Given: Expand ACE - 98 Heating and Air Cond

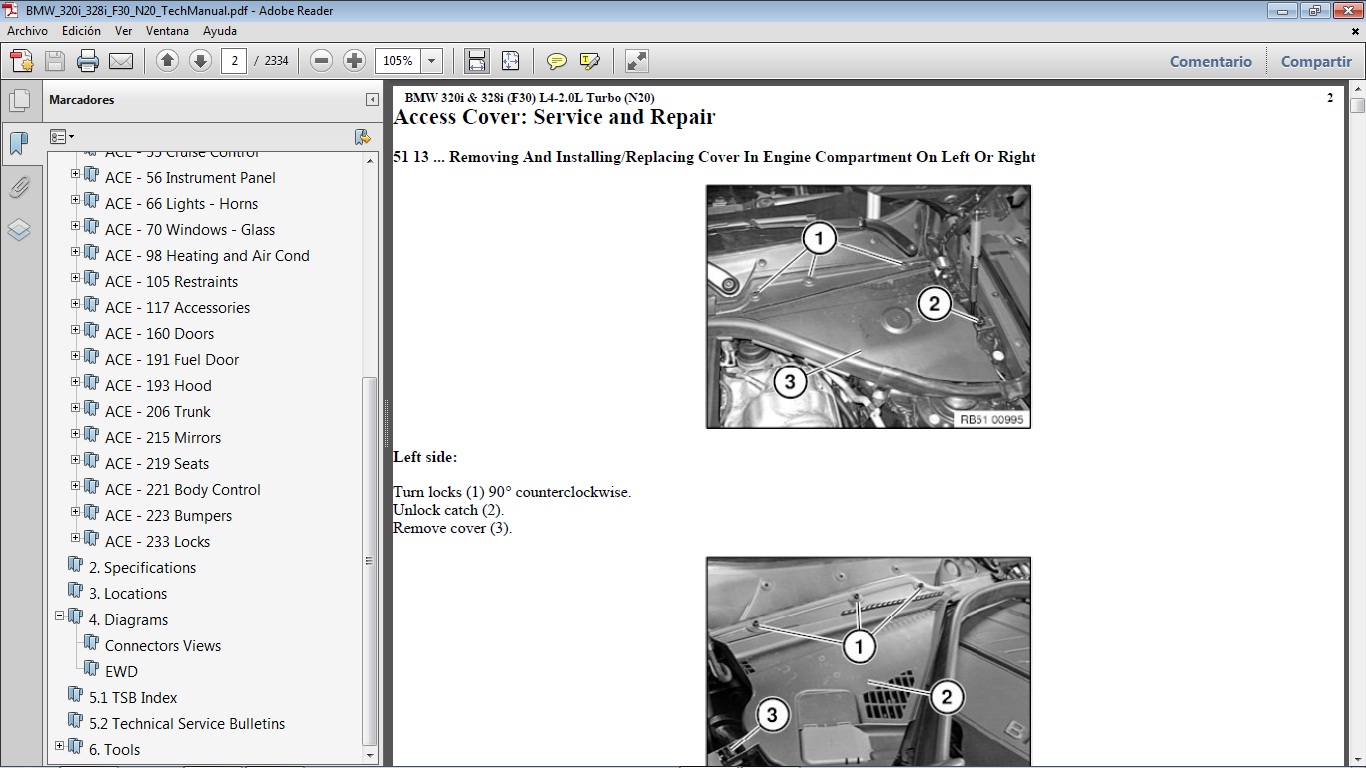Looking at the screenshot, I should [75, 252].
